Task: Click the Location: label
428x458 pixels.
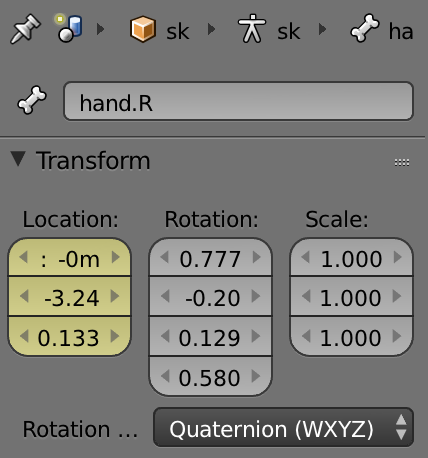Action: 71,219
